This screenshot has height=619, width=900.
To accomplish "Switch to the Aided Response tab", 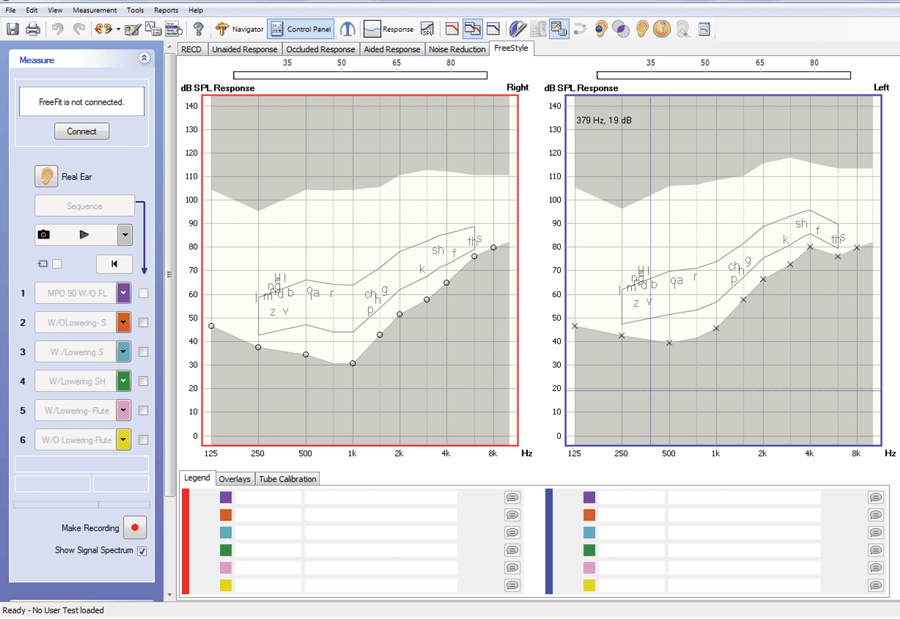I will pos(391,49).
